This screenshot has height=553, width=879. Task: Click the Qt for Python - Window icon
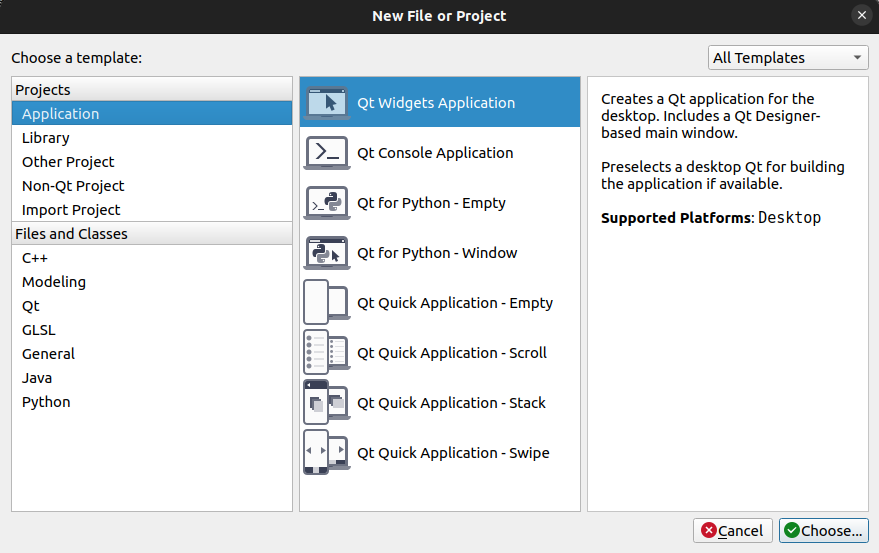326,253
